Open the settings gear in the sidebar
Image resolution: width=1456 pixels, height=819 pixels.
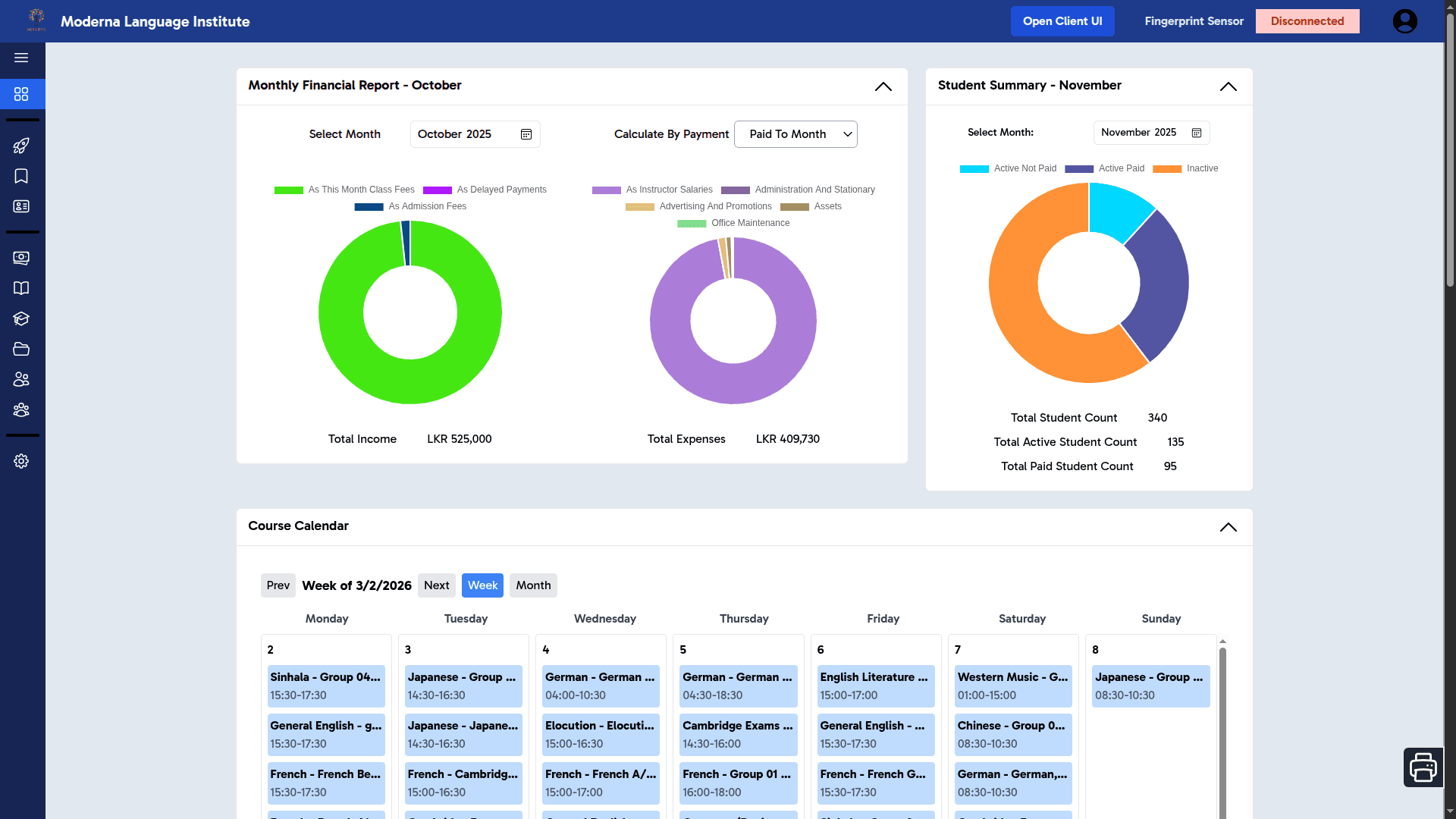click(x=21, y=461)
